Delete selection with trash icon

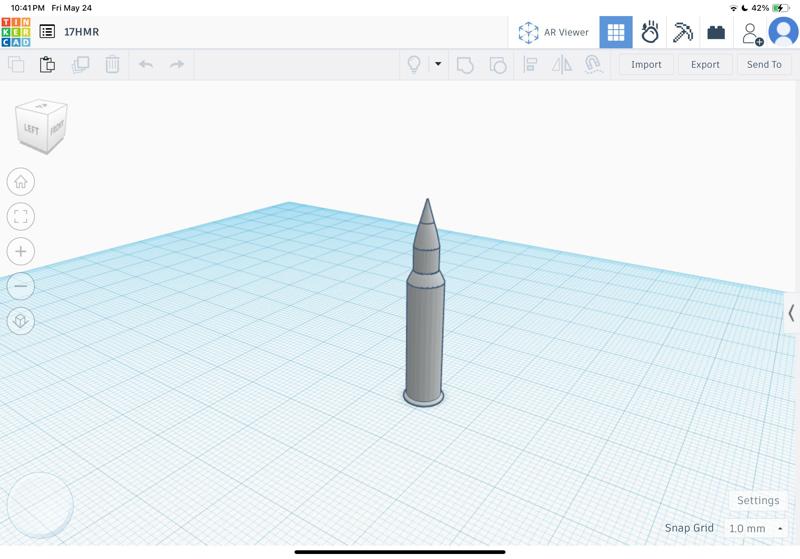pos(112,65)
